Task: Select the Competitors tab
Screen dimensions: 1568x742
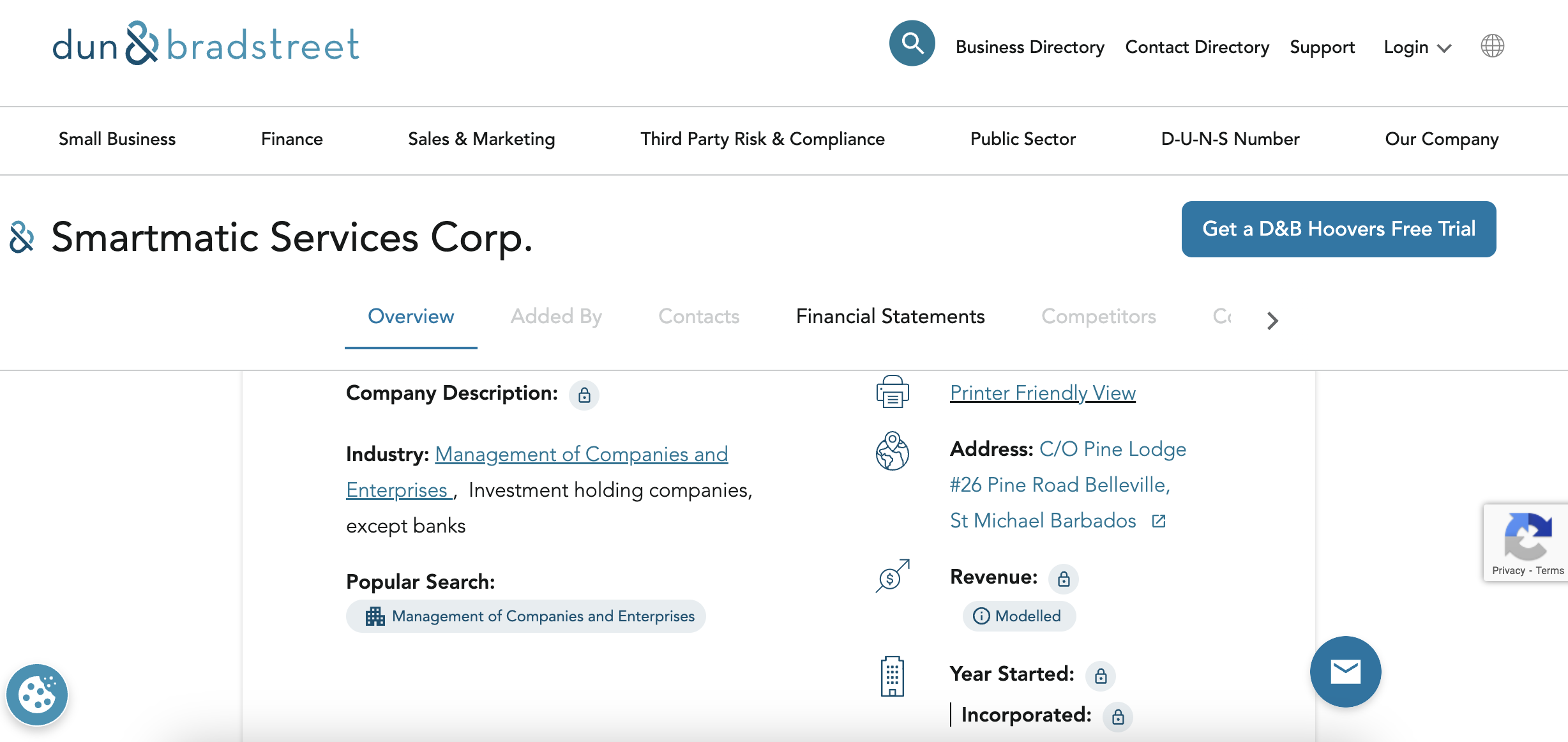Action: (x=1099, y=317)
